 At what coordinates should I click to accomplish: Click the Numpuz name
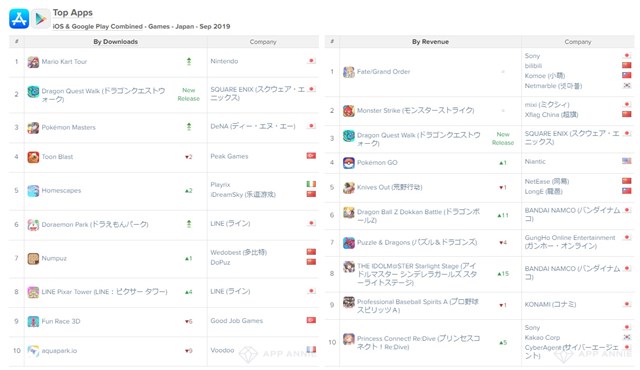(x=54, y=258)
